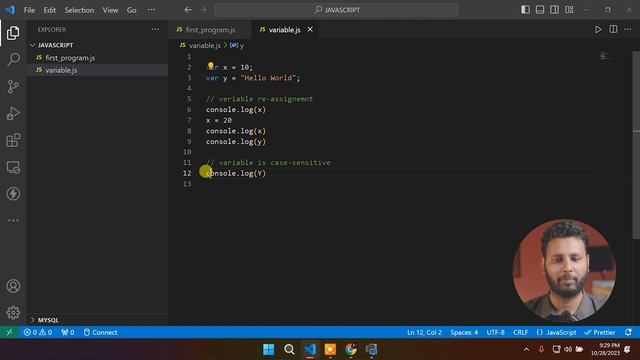
Task: Toggle the primary side bar layout icon
Action: (x=525, y=10)
